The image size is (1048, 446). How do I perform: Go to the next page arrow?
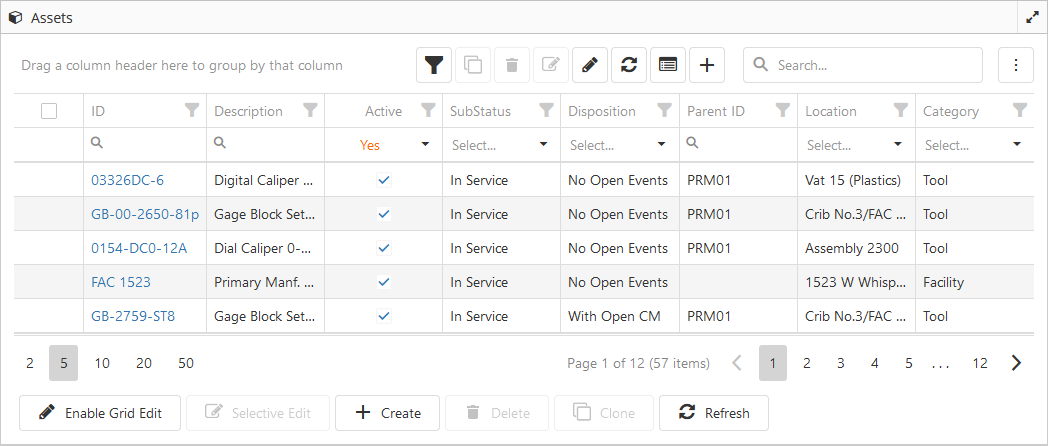click(1016, 363)
